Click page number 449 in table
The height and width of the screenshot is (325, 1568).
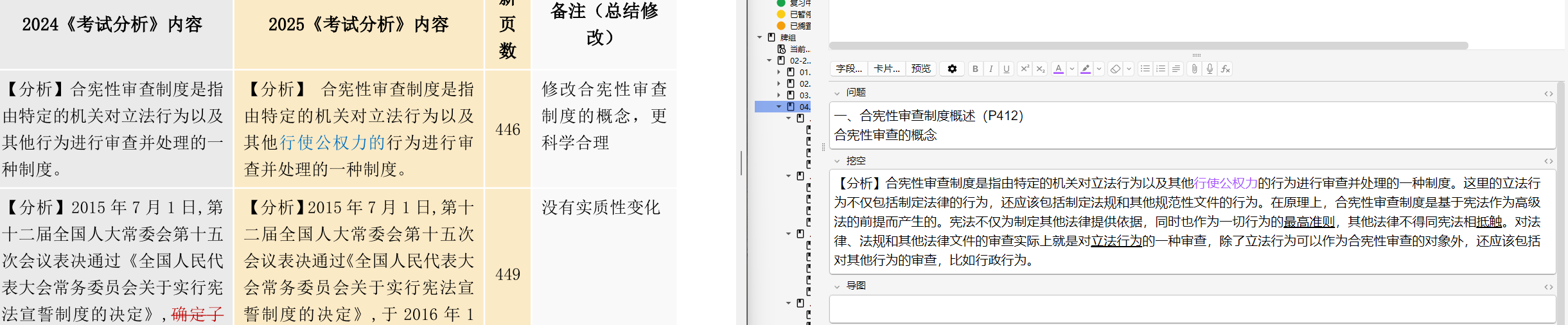click(507, 274)
